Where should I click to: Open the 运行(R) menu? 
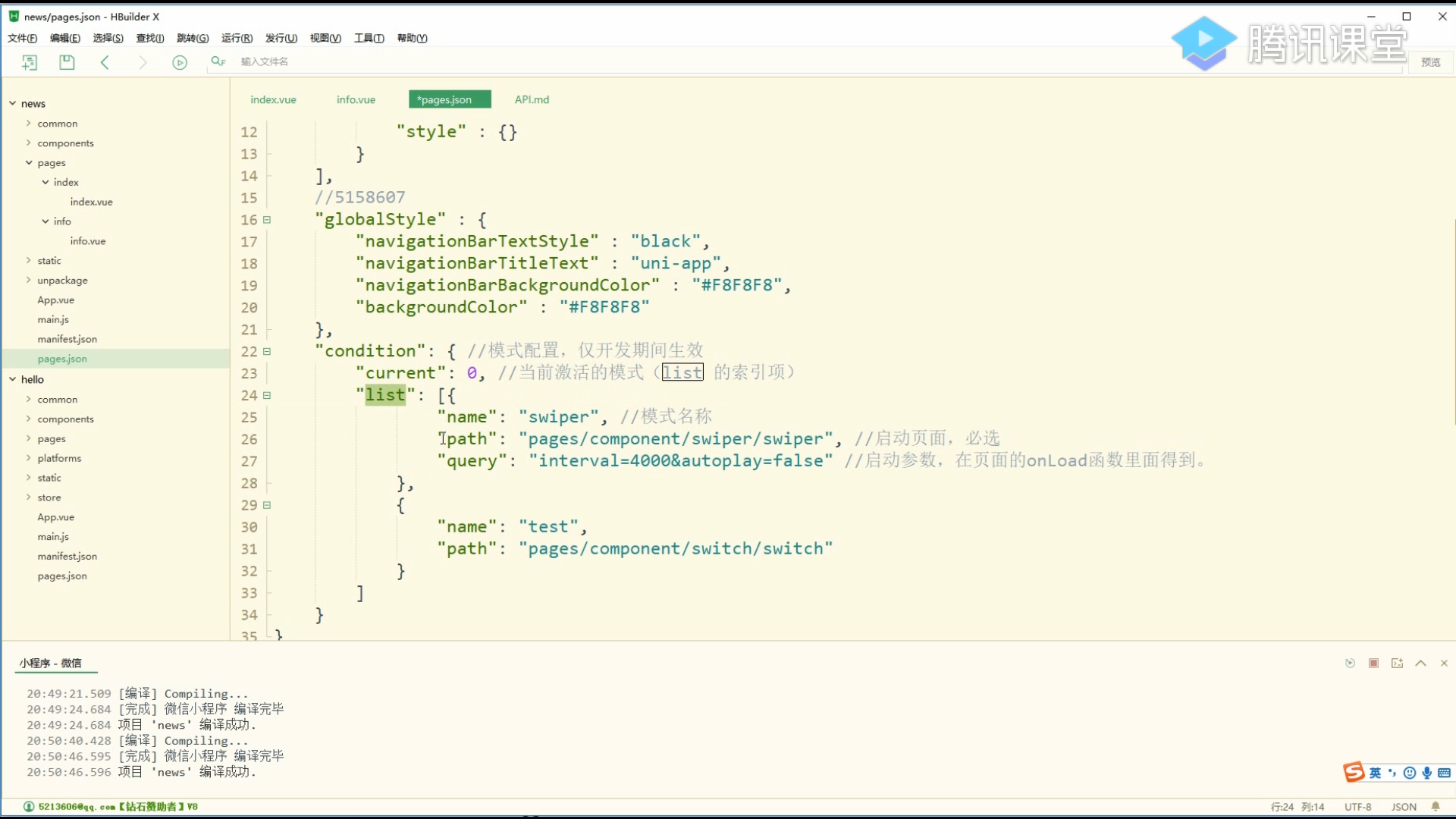pyautogui.click(x=237, y=38)
